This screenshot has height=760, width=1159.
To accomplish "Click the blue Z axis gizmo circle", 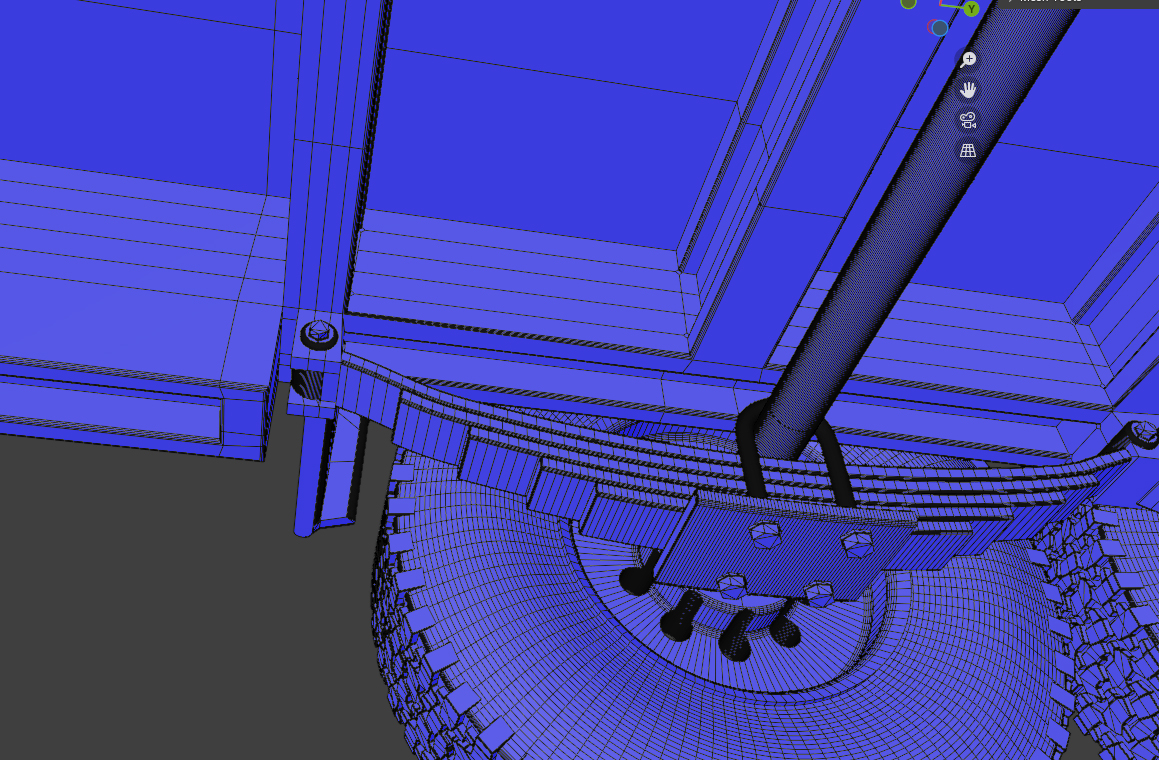I will pos(940,28).
